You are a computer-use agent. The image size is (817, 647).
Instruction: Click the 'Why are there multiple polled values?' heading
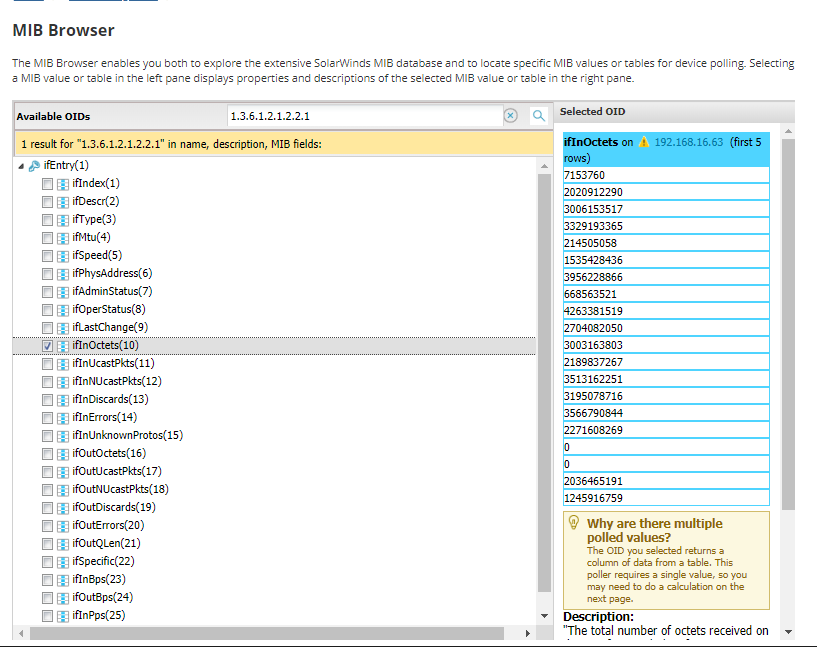(654, 530)
